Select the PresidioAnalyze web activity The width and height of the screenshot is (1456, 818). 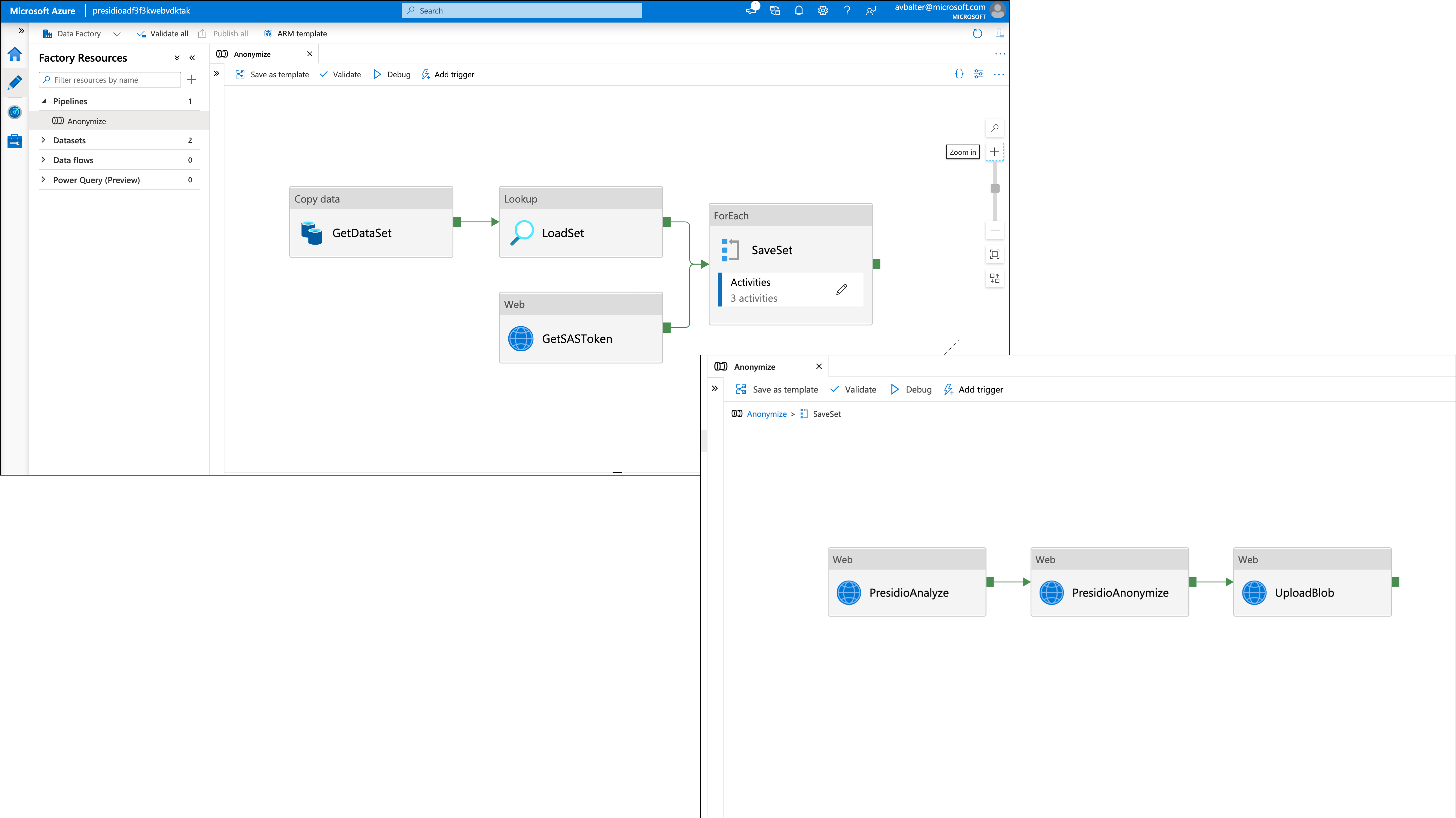[x=907, y=582]
